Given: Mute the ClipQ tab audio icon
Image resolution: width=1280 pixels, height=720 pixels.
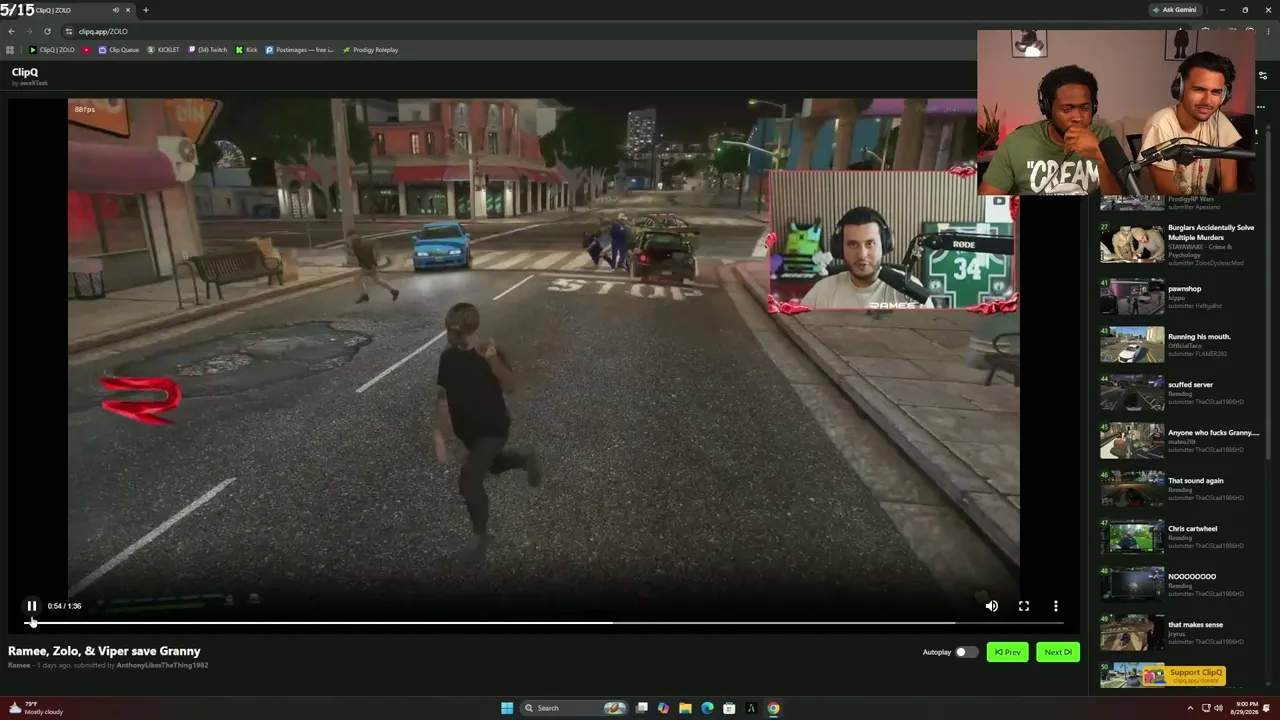Looking at the screenshot, I should tap(116, 10).
